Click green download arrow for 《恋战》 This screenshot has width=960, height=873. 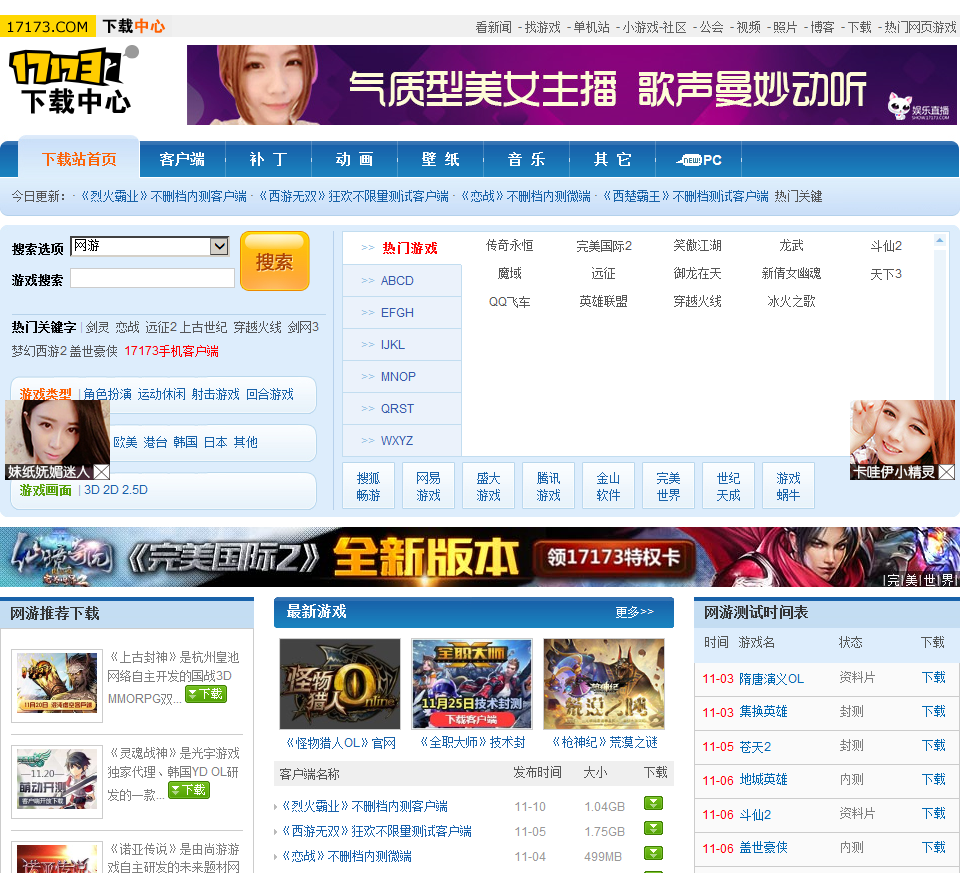(x=653, y=853)
